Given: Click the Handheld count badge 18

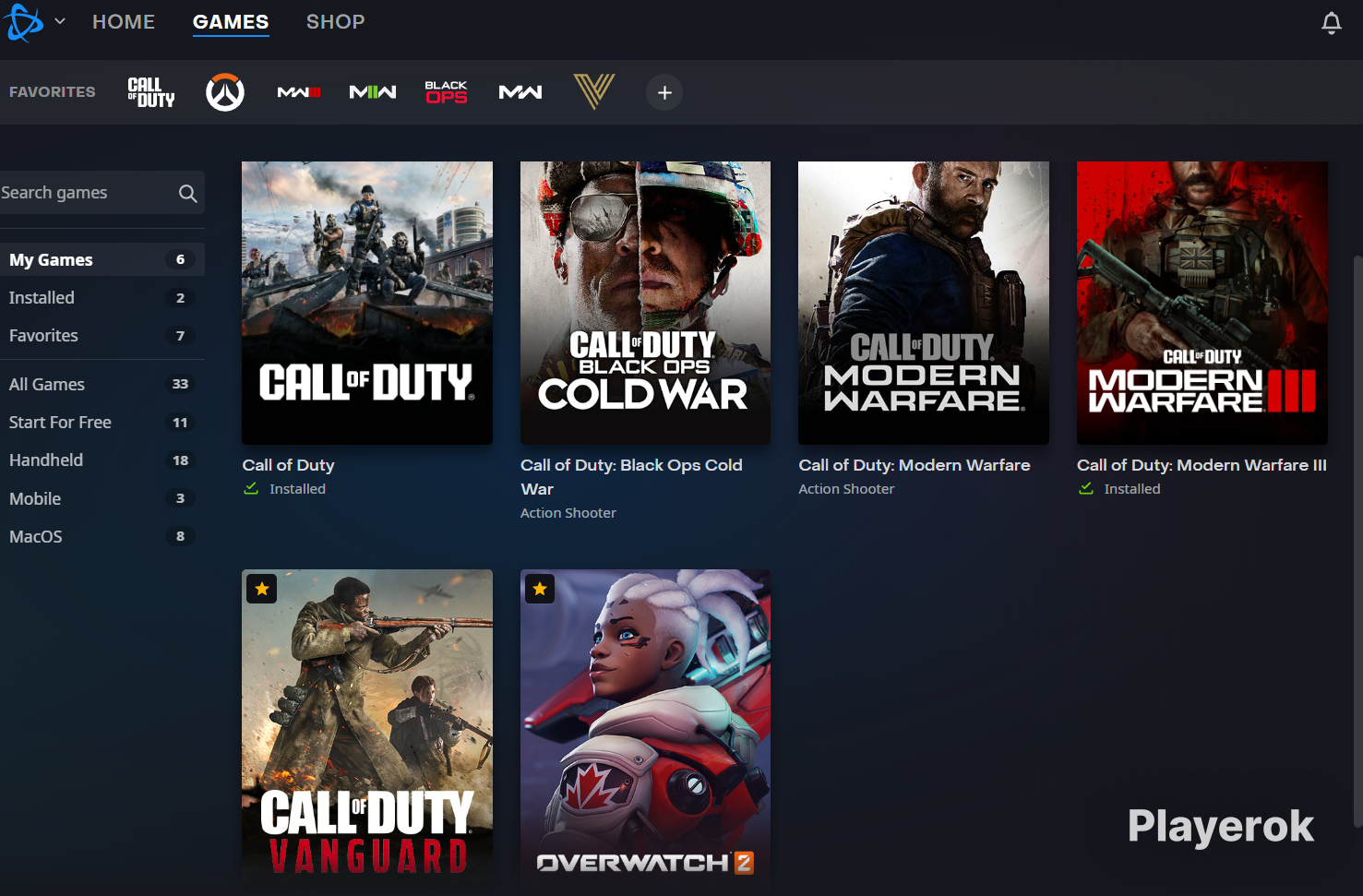Looking at the screenshot, I should click(x=180, y=460).
